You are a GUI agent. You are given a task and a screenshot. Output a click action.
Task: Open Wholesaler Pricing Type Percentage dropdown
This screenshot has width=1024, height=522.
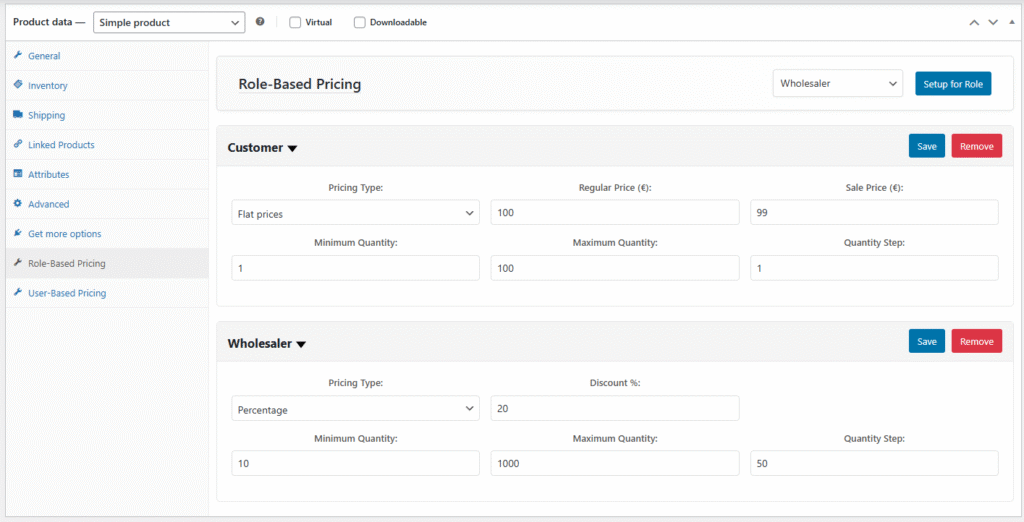[355, 409]
